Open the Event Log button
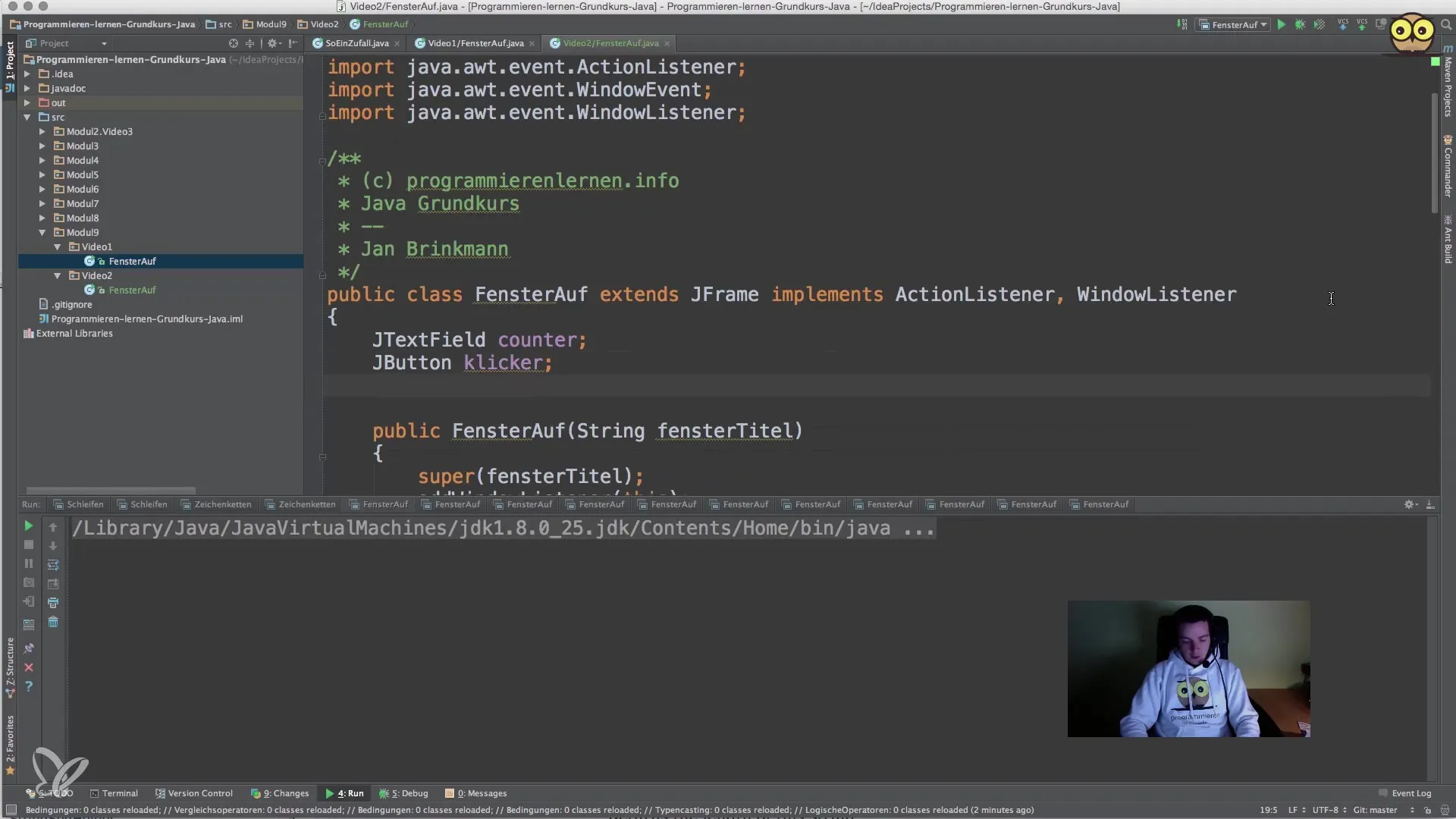Viewport: 1456px width, 819px height. [x=1405, y=793]
